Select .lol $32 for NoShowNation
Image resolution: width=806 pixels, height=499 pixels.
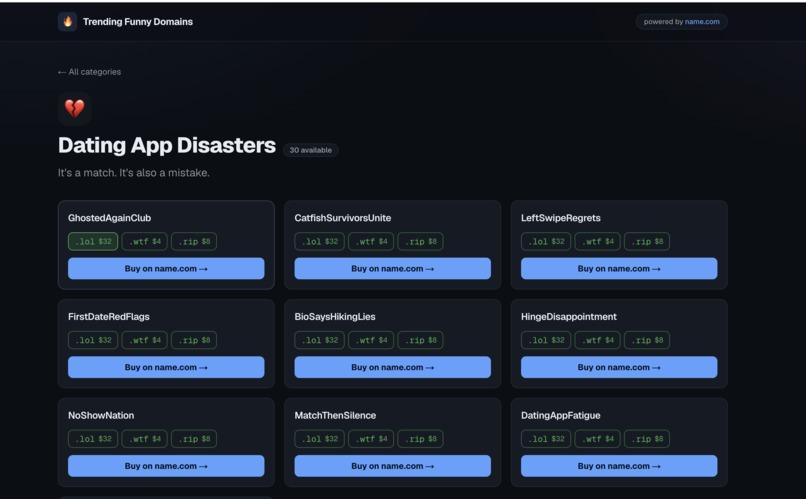pyautogui.click(x=93, y=439)
